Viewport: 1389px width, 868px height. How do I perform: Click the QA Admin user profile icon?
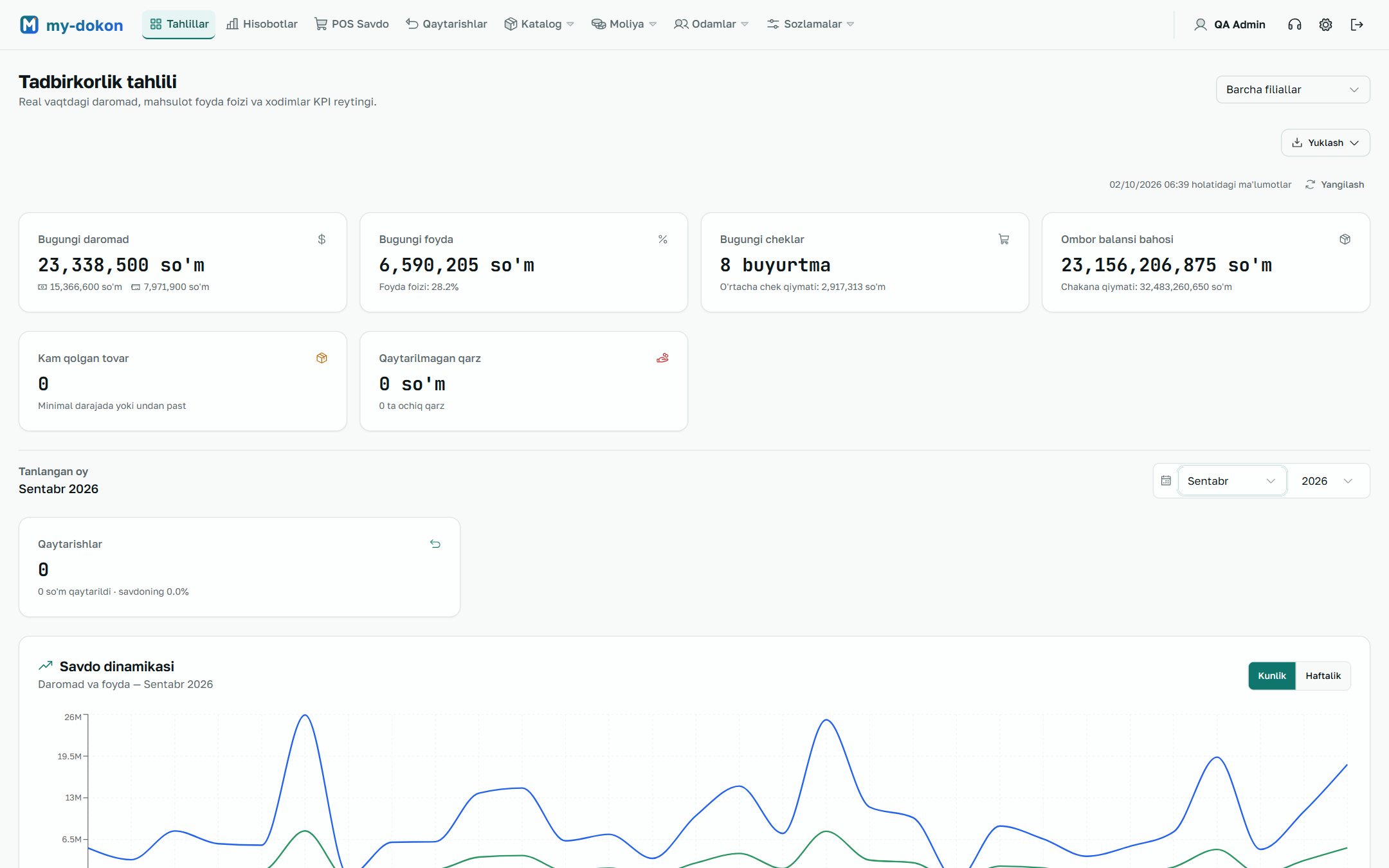click(1200, 24)
